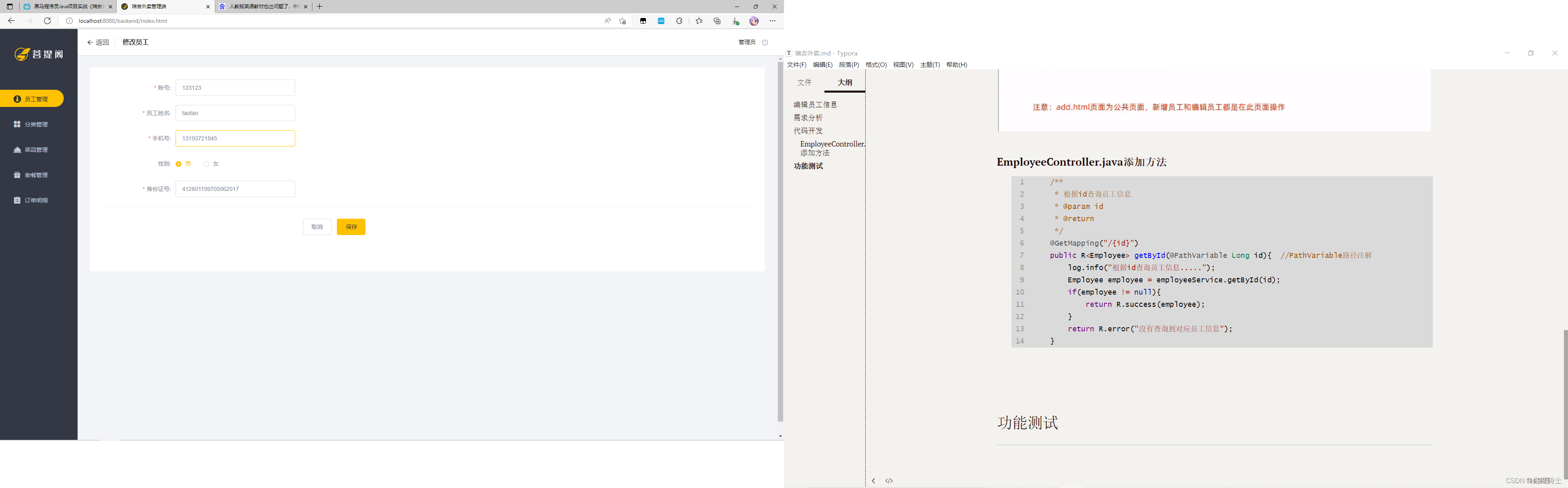The width and height of the screenshot is (1568, 488).
Task: Open the browser profile avatar
Action: pos(754,21)
